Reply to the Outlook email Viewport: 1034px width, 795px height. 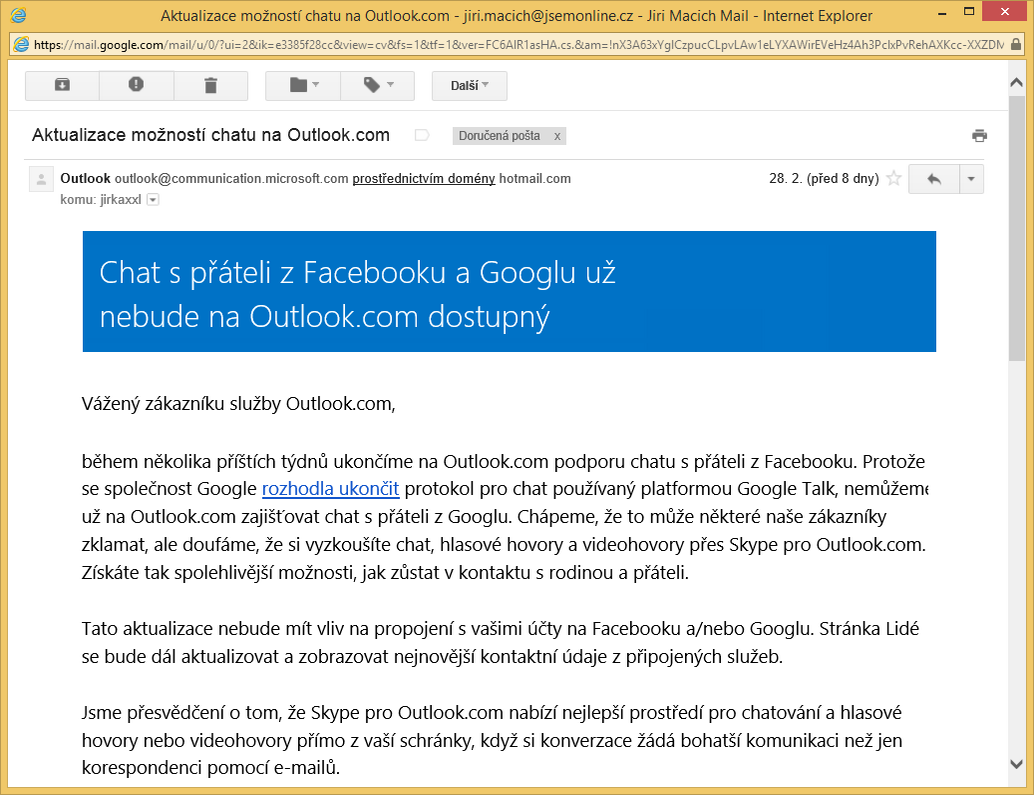[934, 179]
